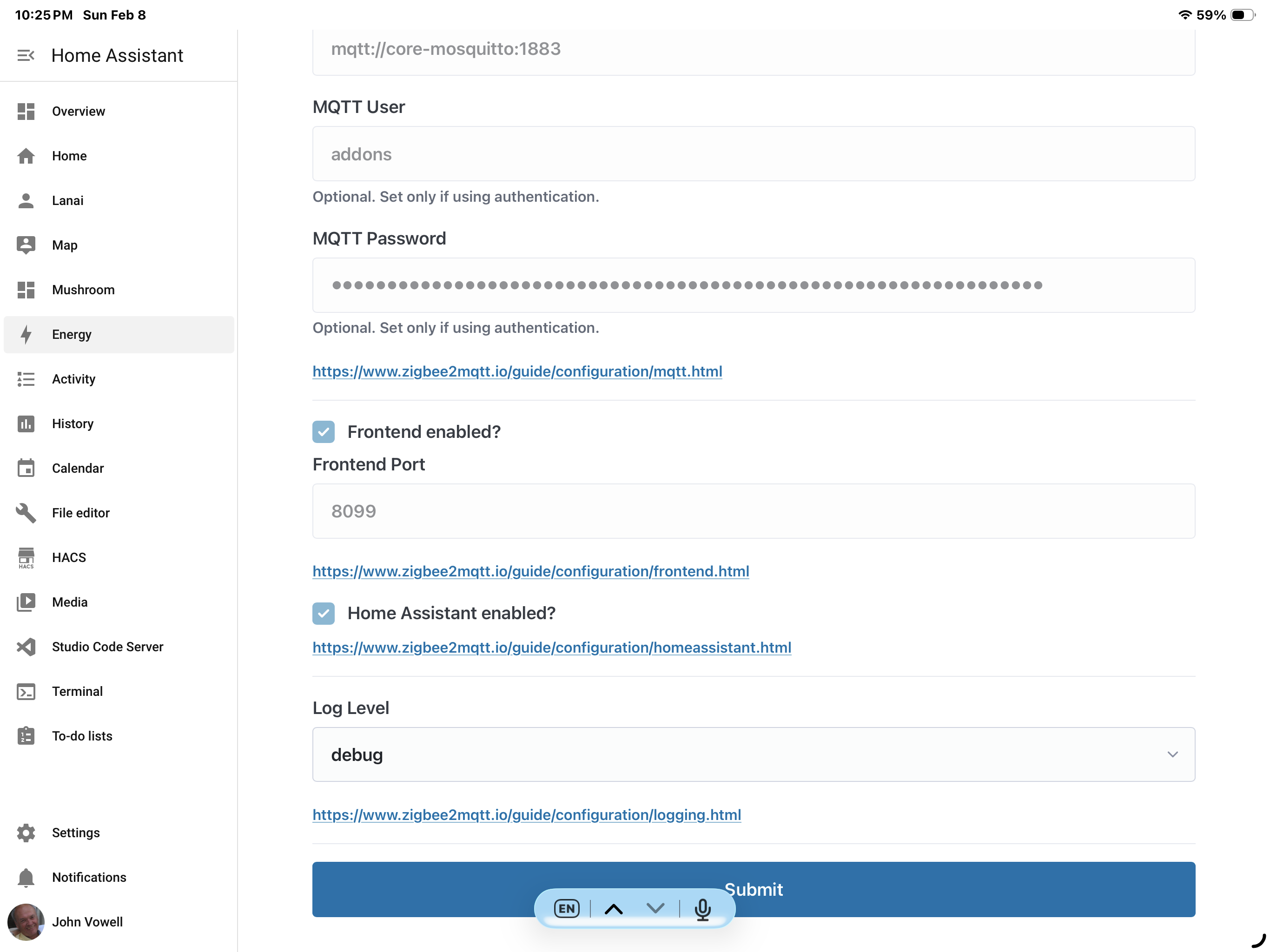Switch keyboard language with EN button
Image resolution: width=1270 pixels, height=952 pixels.
click(566, 908)
